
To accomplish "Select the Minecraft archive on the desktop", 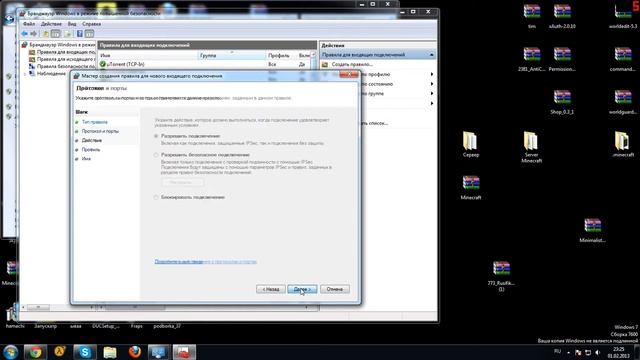I will [471, 187].
